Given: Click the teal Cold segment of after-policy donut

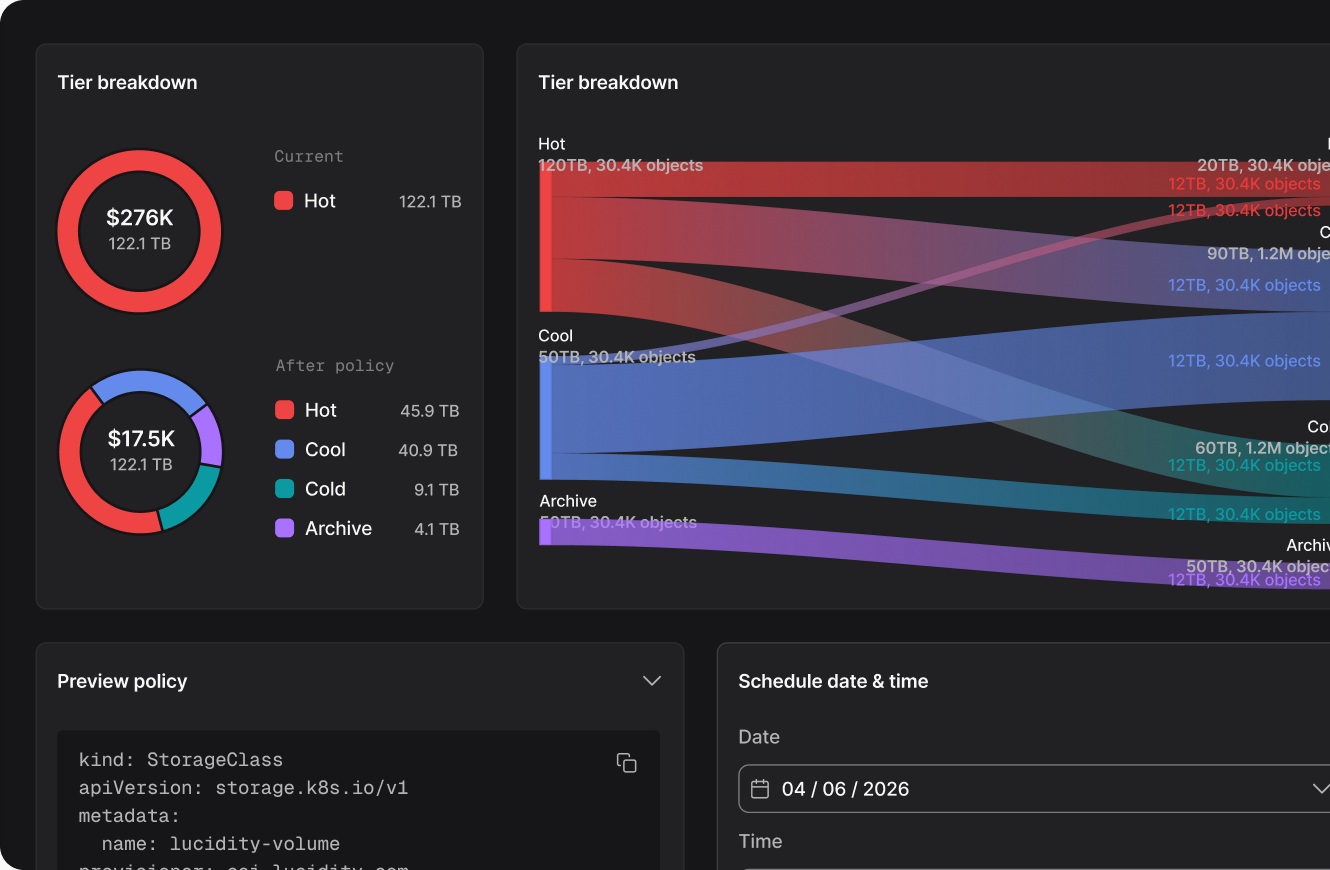Looking at the screenshot, I should (190, 499).
